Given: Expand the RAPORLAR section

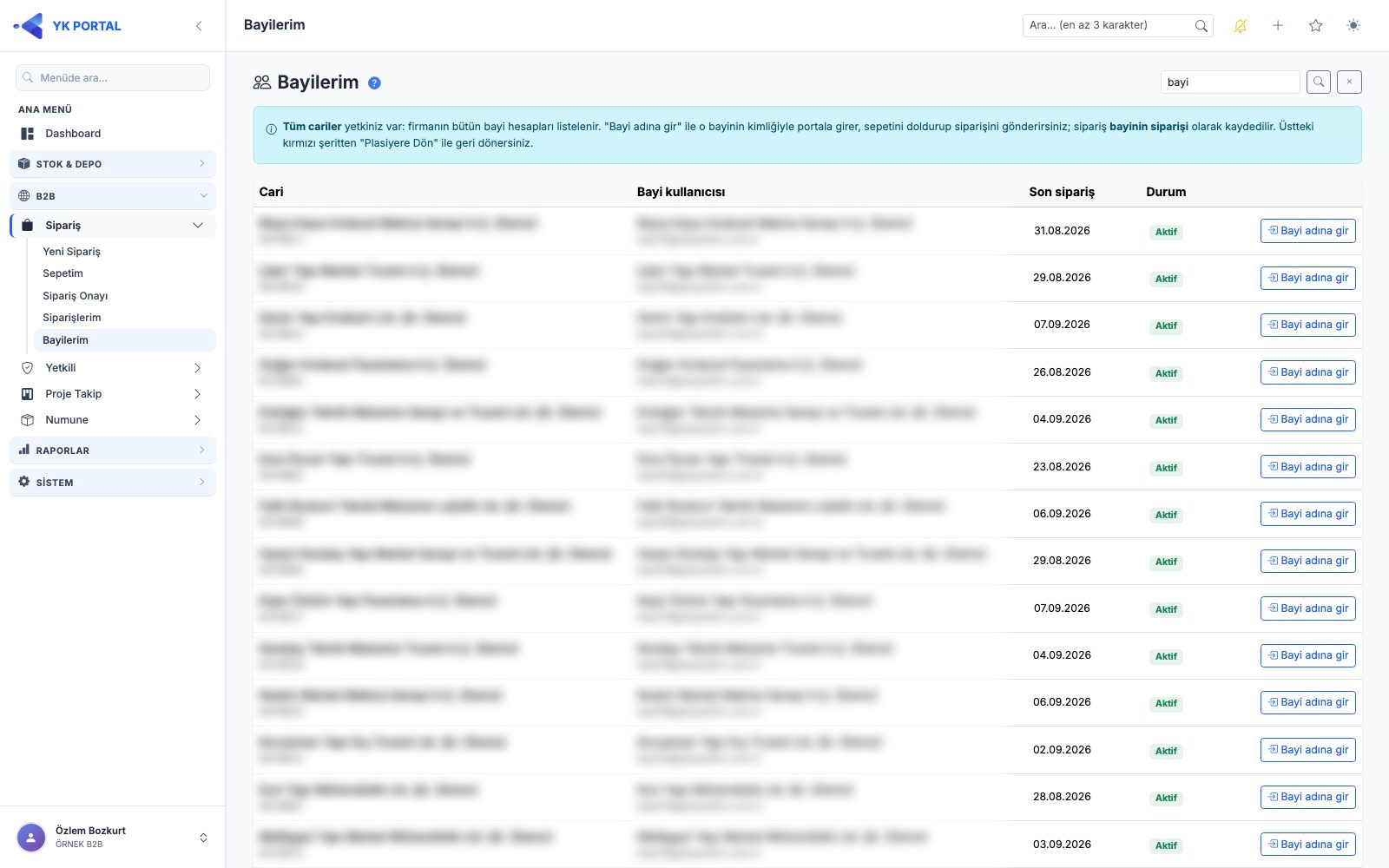Looking at the screenshot, I should click(x=113, y=450).
